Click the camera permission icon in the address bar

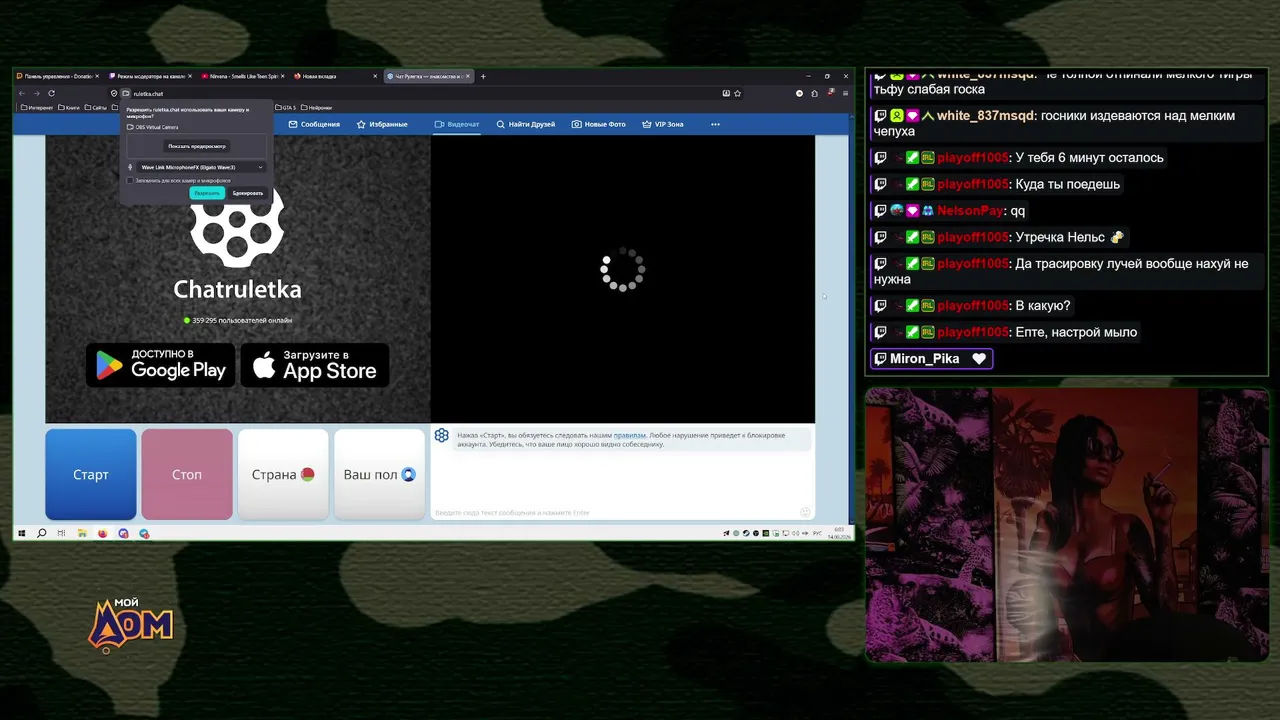126,93
